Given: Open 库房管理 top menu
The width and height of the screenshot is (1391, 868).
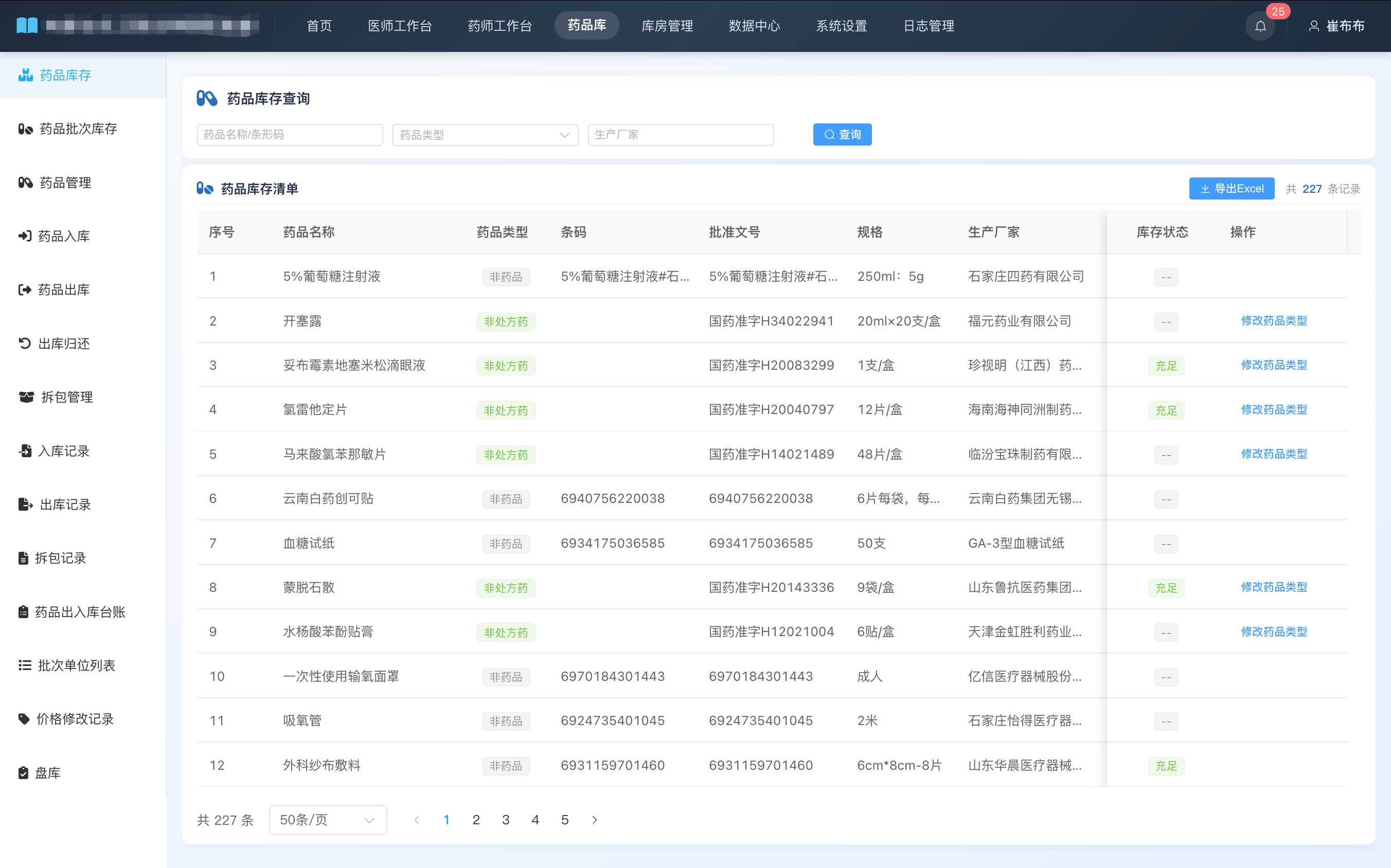Looking at the screenshot, I should tap(667, 26).
